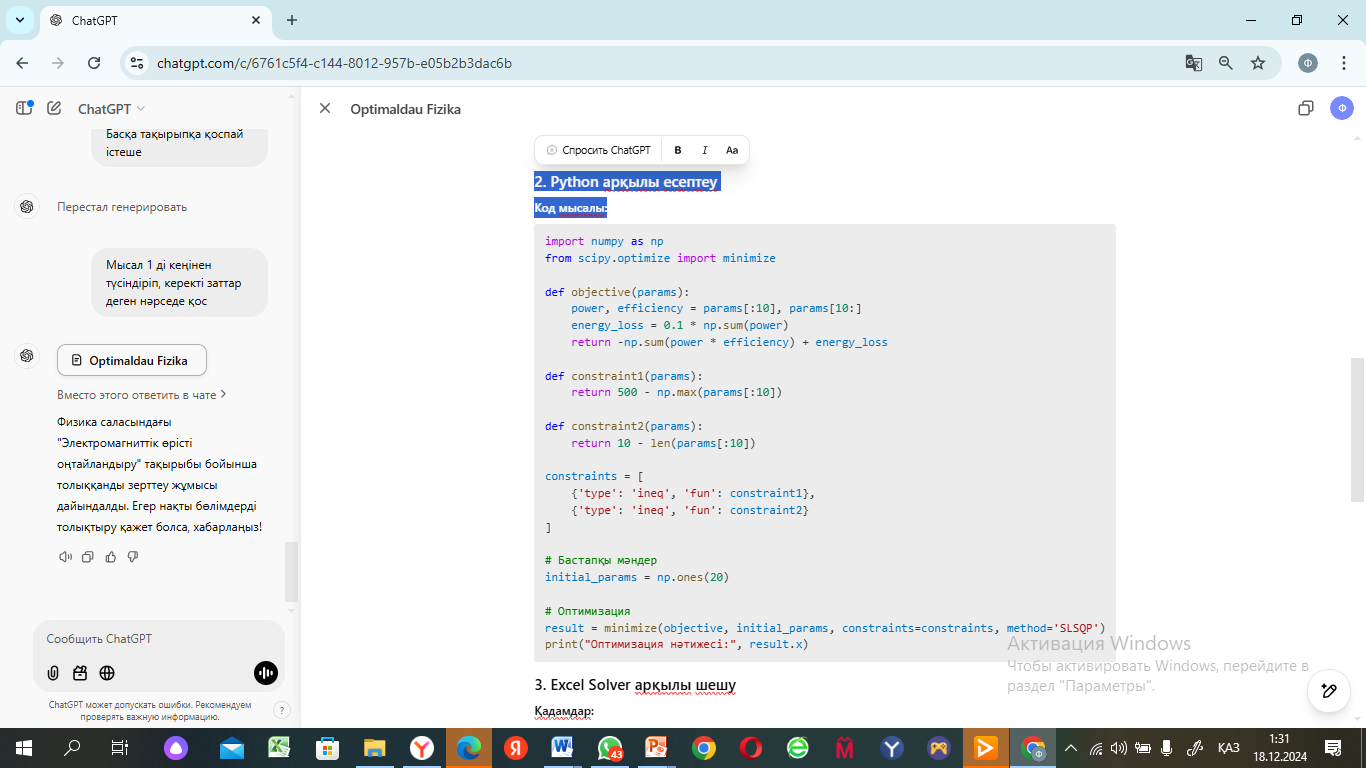Start voice mode with waveform button
1366x768 pixels.
click(x=265, y=673)
